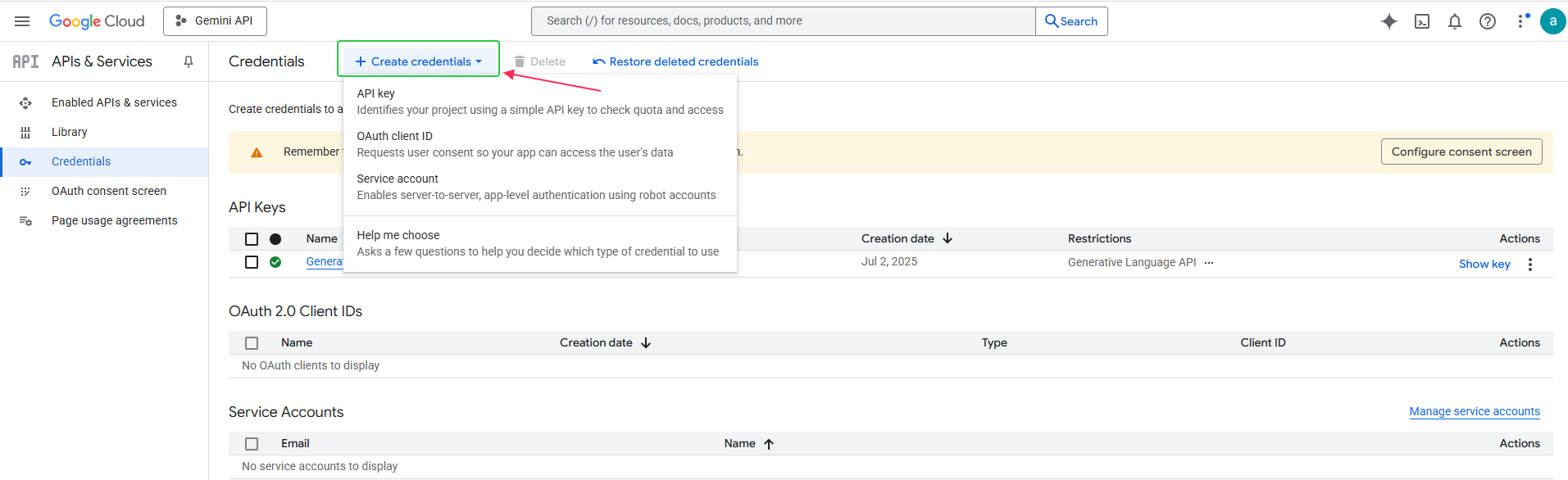Open Gemini AI assistant sparkle icon
Viewport: 1568px width, 480px height.
tap(1388, 21)
